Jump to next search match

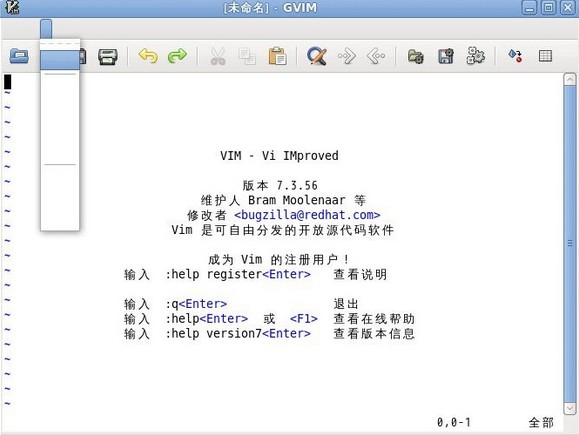(347, 56)
